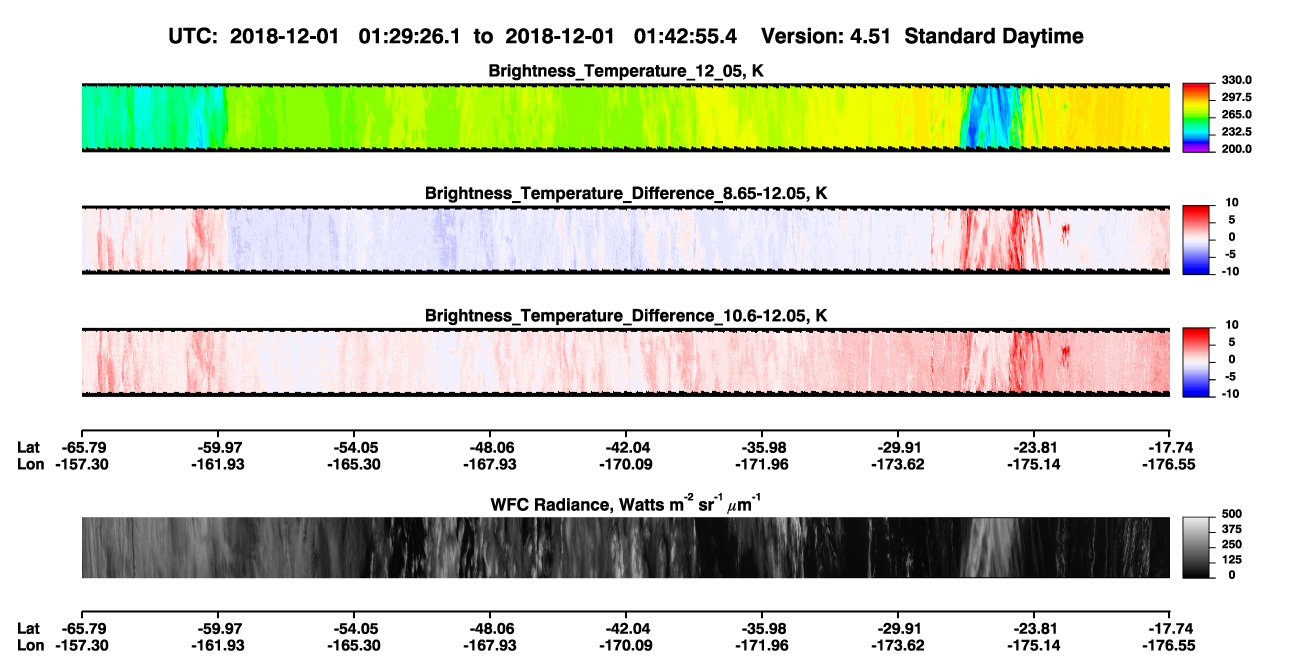Click the -157.30 longitude value under WFC Radiance image
The height and width of the screenshot is (667, 1300).
(82, 646)
